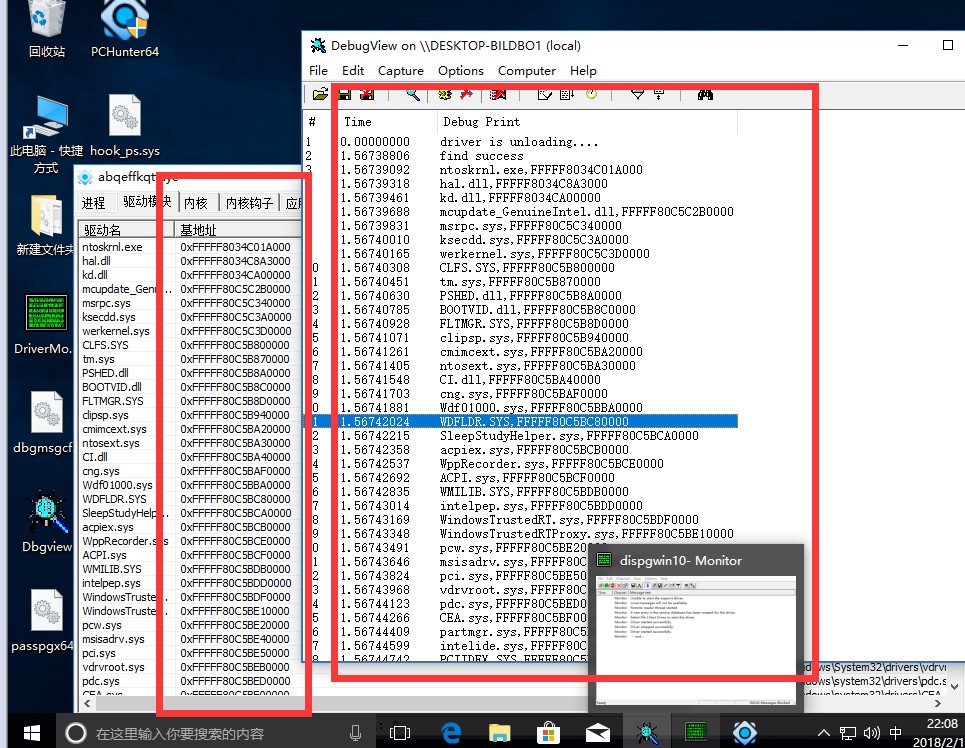This screenshot has width=965, height=748.
Task: Switch to the 内核 tab in PCHunter
Action: click(x=196, y=203)
